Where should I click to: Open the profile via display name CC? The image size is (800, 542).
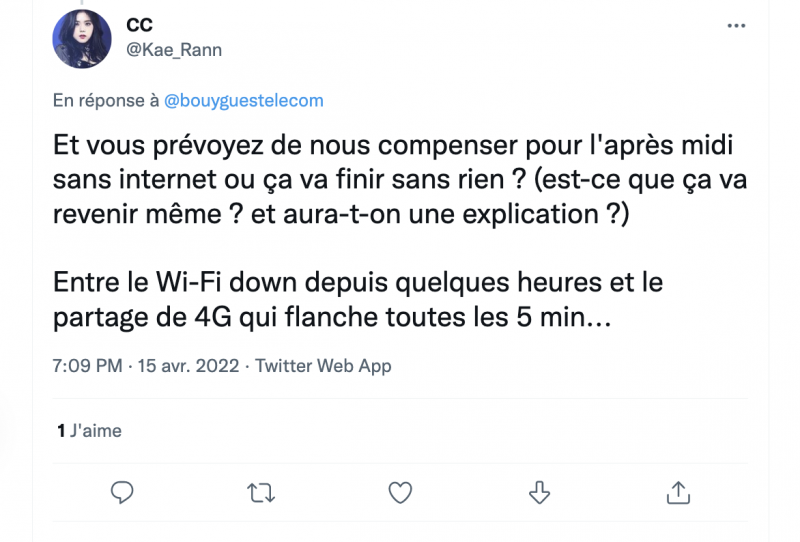[140, 25]
